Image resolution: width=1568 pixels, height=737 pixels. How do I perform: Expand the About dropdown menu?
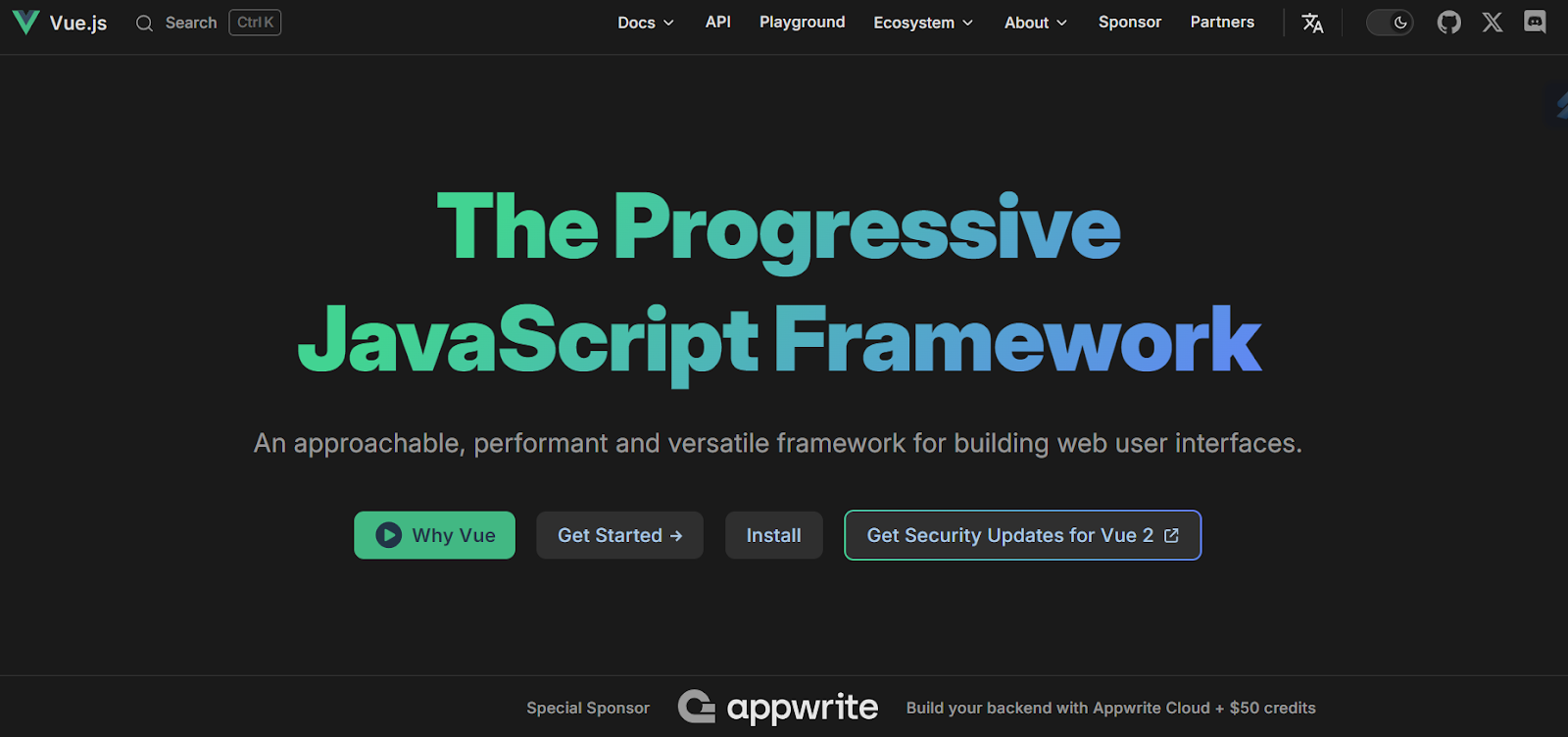click(x=1036, y=23)
